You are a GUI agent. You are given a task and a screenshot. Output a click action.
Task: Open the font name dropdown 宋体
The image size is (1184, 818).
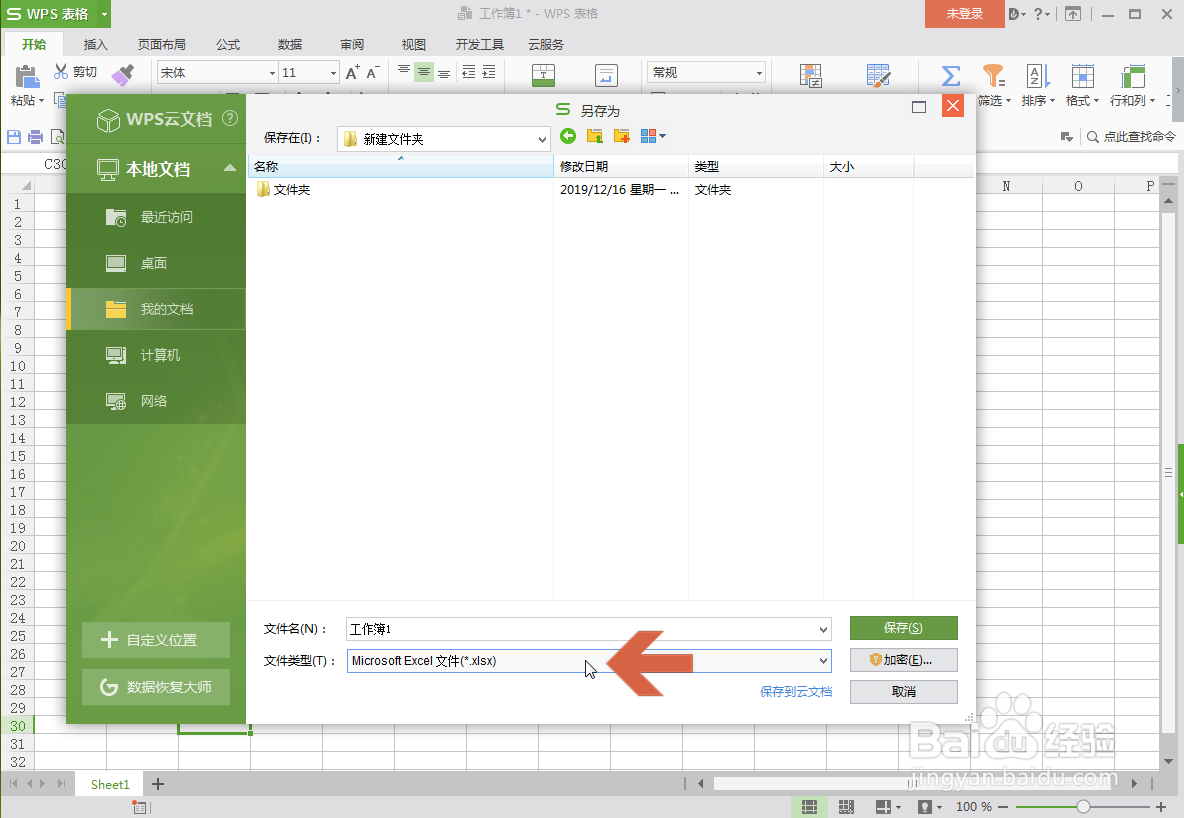tap(272, 73)
